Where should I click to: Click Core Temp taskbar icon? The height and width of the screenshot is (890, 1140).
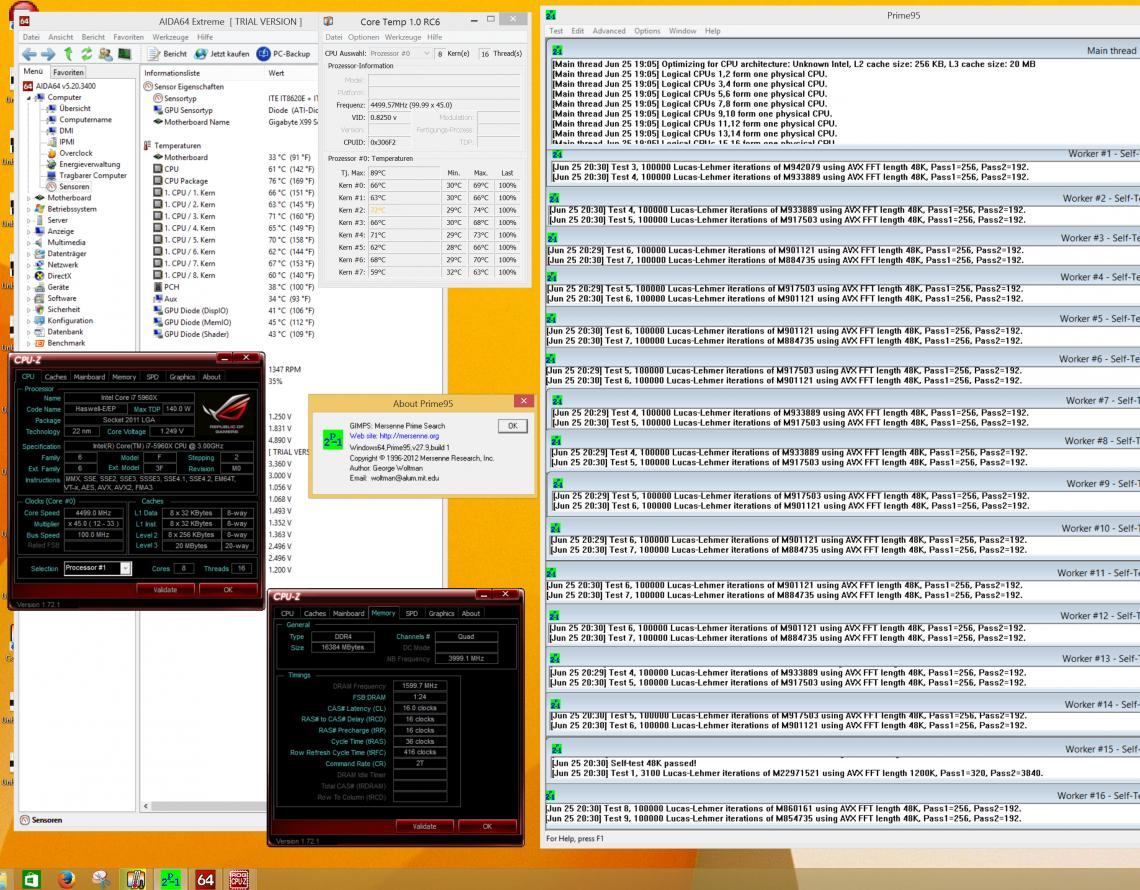[135, 879]
